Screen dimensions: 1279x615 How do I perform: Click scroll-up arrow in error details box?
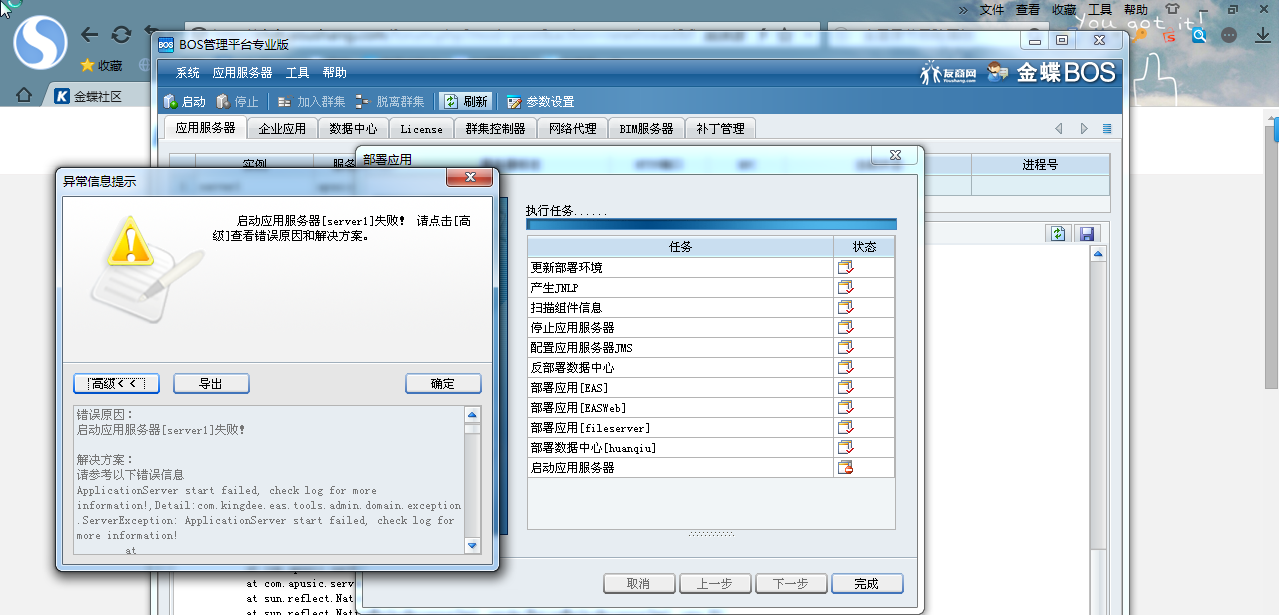[472, 414]
